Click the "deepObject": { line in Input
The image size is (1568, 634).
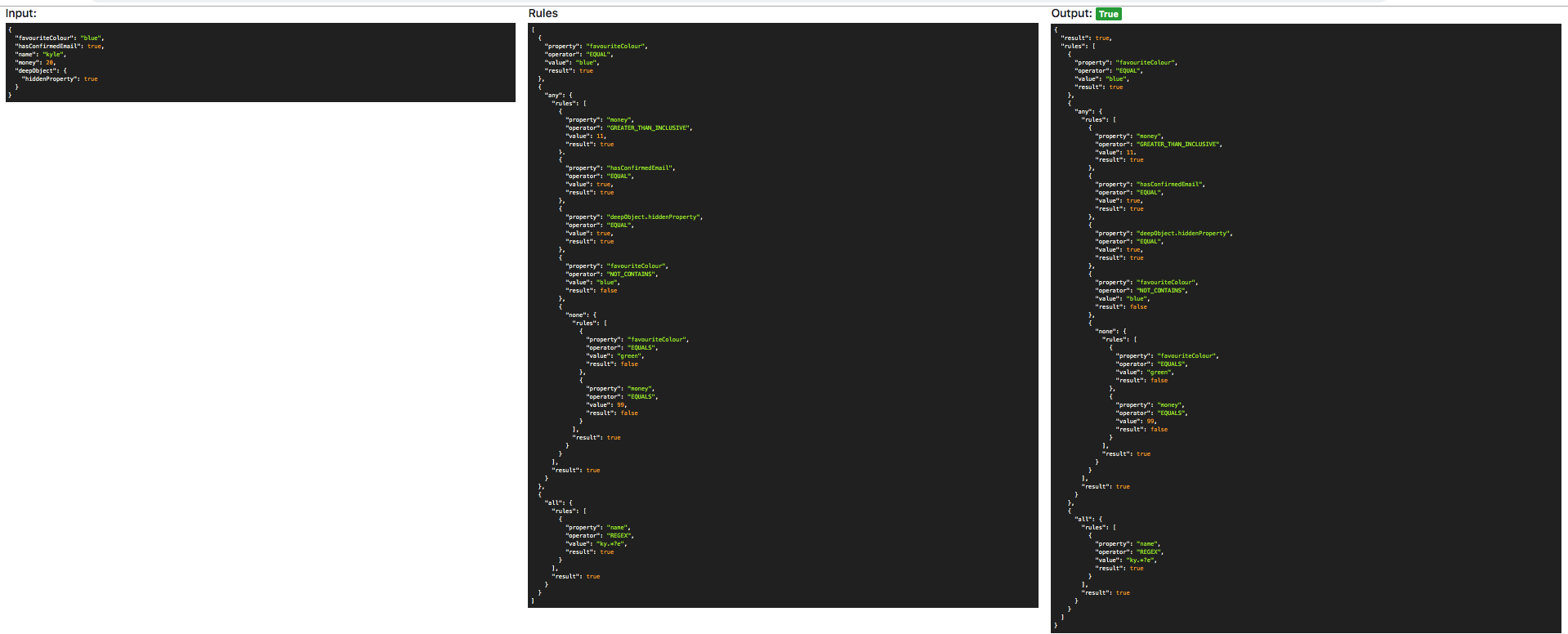[x=41, y=71]
